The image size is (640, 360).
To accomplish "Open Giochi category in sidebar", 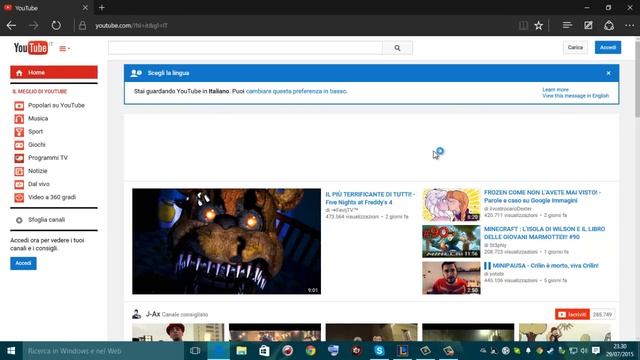I will coord(37,144).
